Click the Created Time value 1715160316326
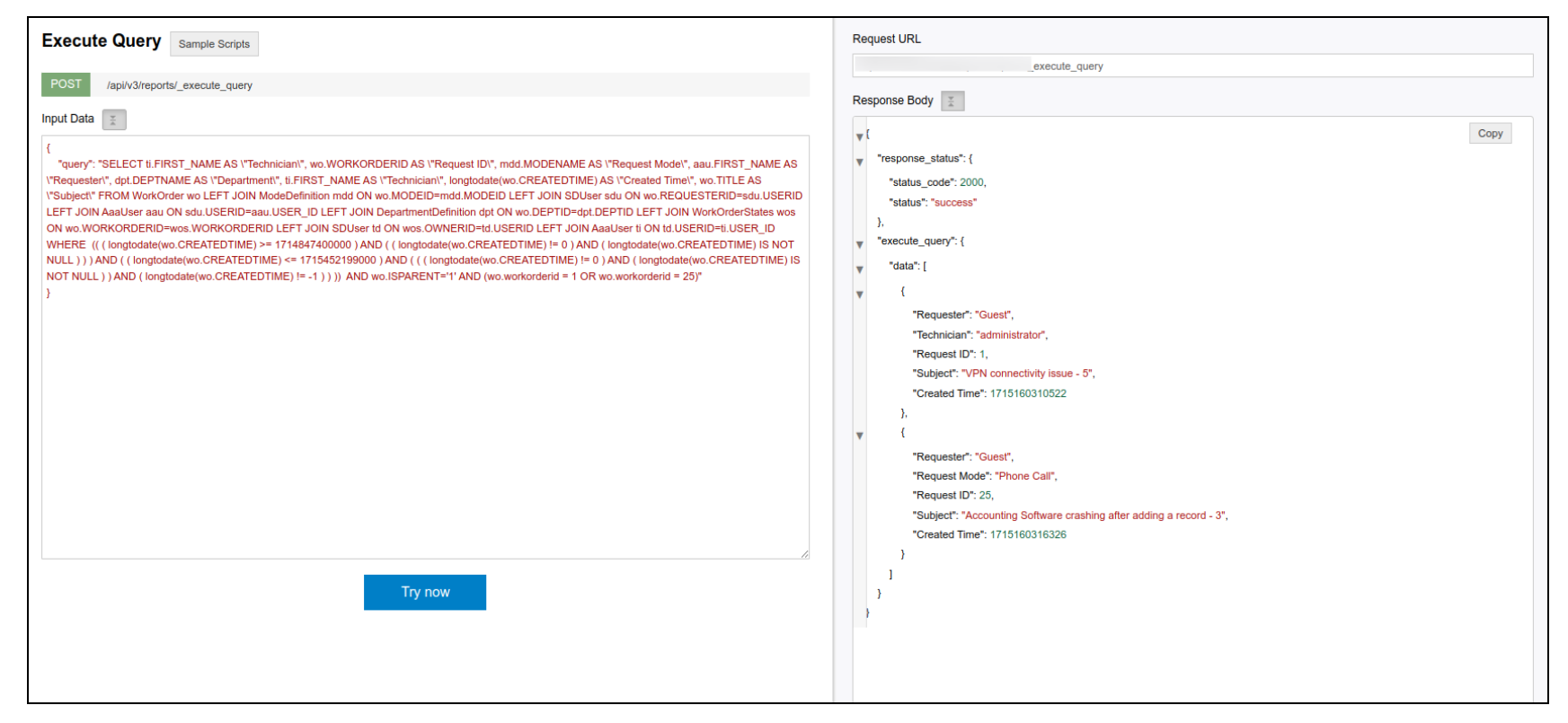 (1027, 534)
